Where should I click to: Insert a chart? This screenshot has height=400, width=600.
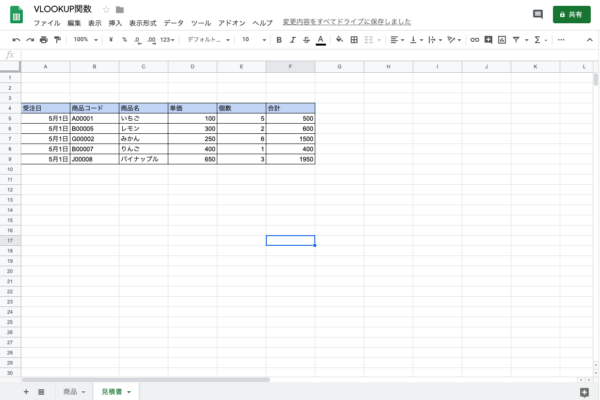pos(502,39)
